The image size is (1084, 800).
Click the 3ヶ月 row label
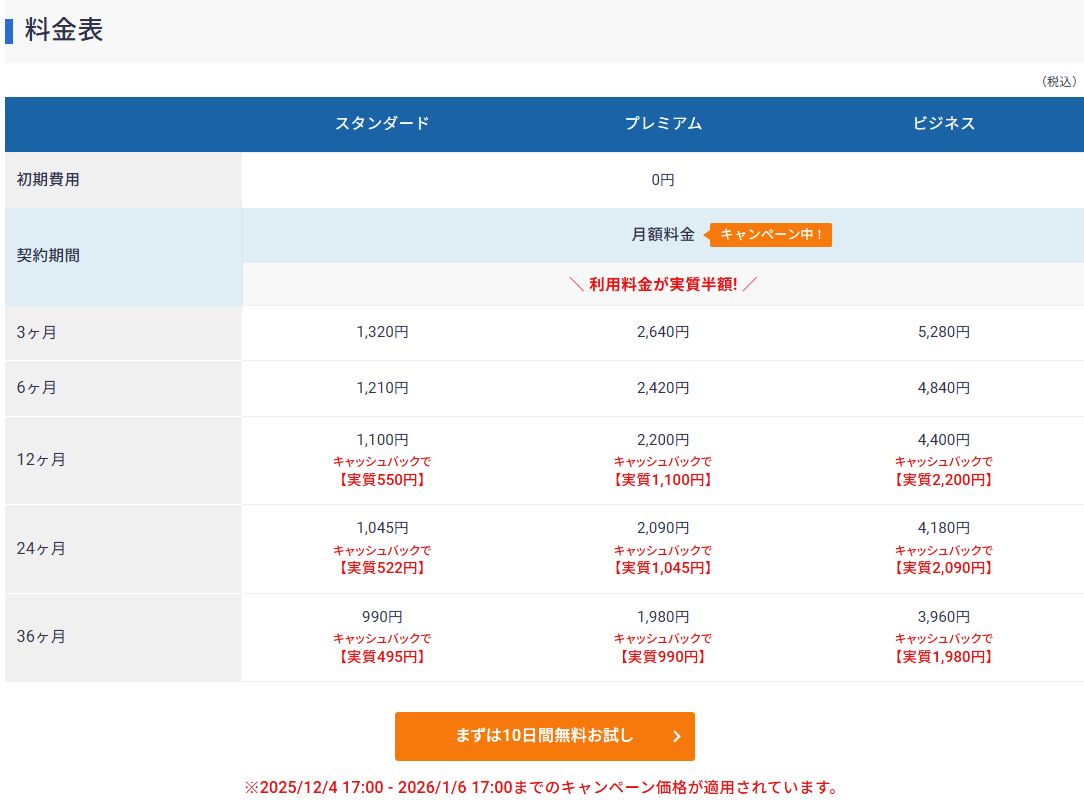click(x=37, y=333)
